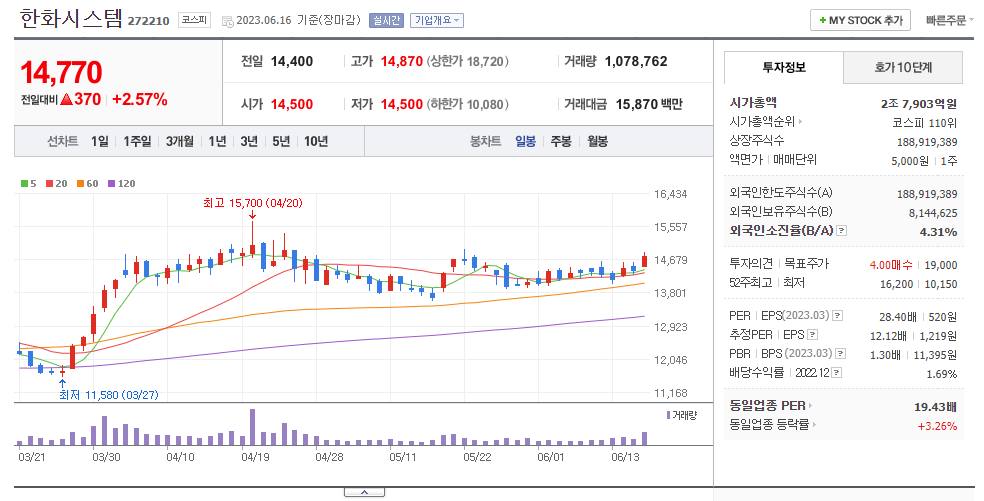Select the 월봉 monthly candle chart
Screen dimensions: 984x501
point(597,141)
